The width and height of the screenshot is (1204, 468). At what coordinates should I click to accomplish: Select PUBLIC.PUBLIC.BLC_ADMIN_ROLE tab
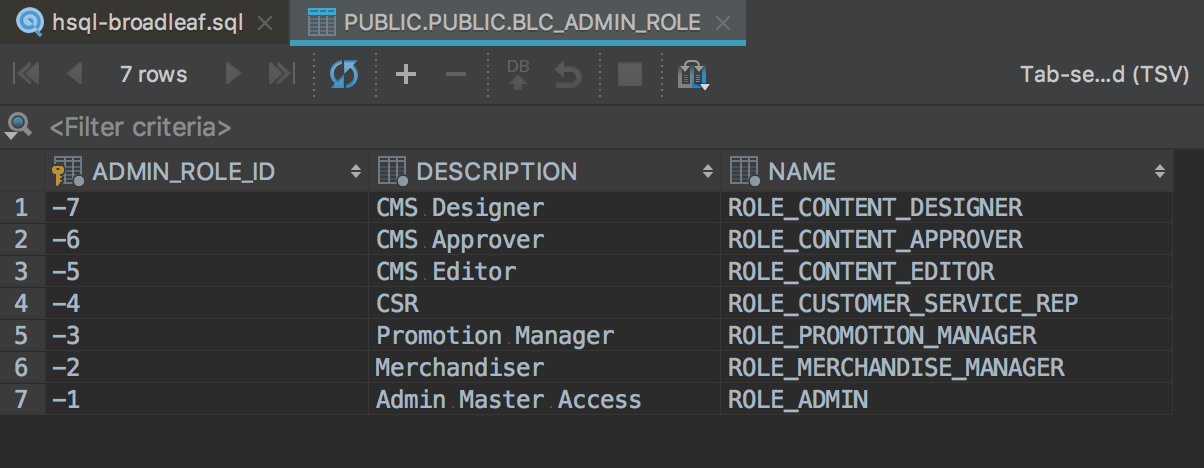tap(518, 22)
